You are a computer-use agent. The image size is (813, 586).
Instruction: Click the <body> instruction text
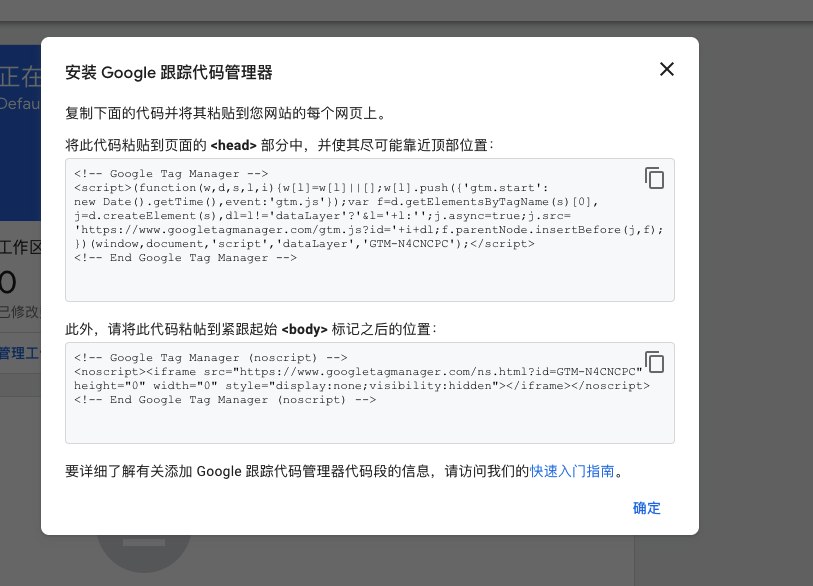(251, 329)
